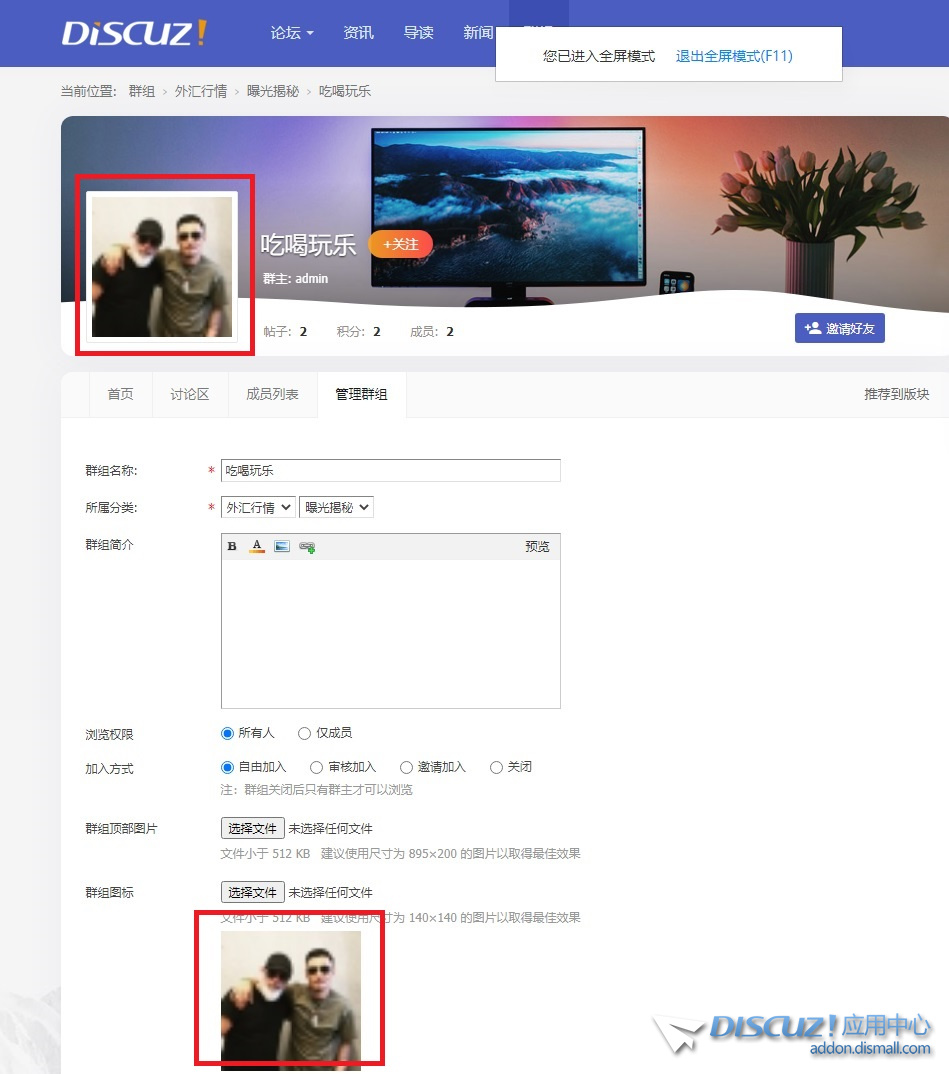Choose a file for 群组顶部图片

pyautogui.click(x=252, y=828)
